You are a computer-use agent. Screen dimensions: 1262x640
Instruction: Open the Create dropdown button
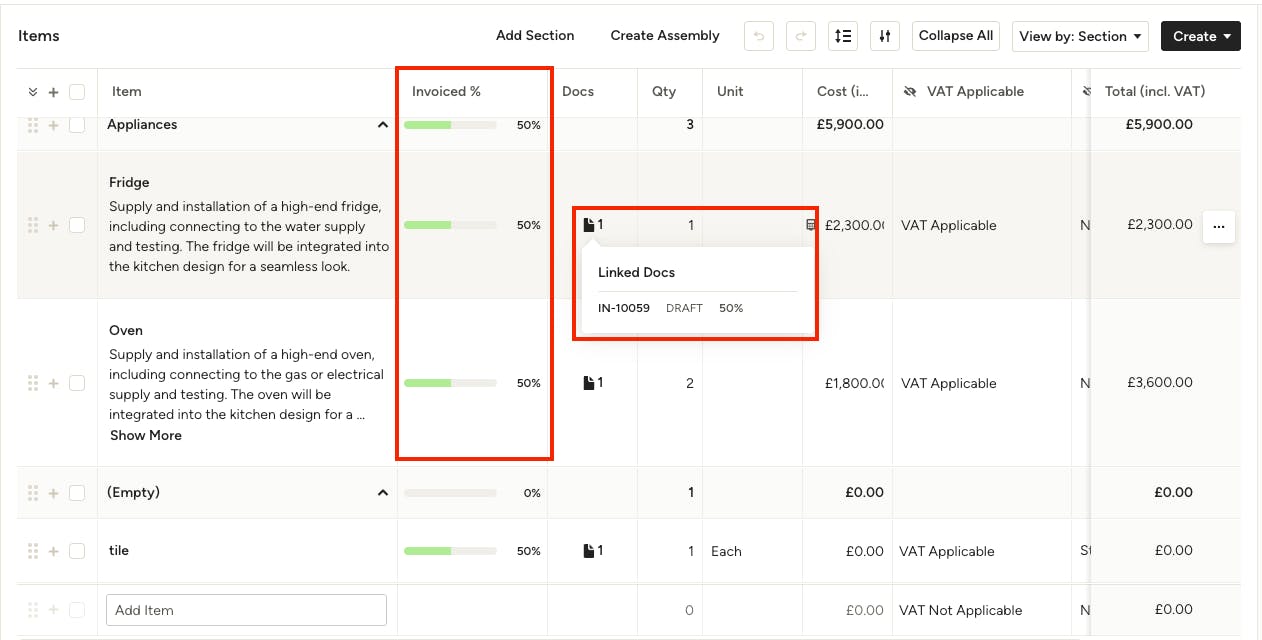point(1201,36)
